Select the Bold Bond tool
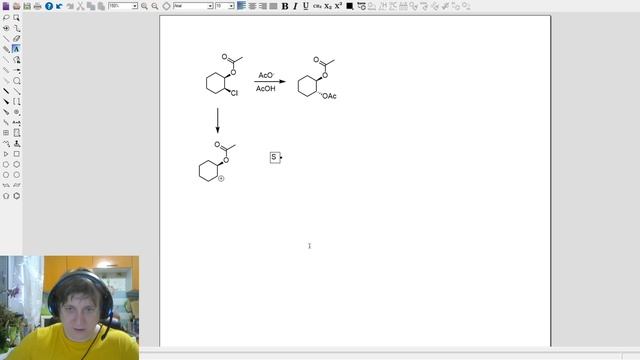This screenshot has width=640, height=360. point(6,91)
